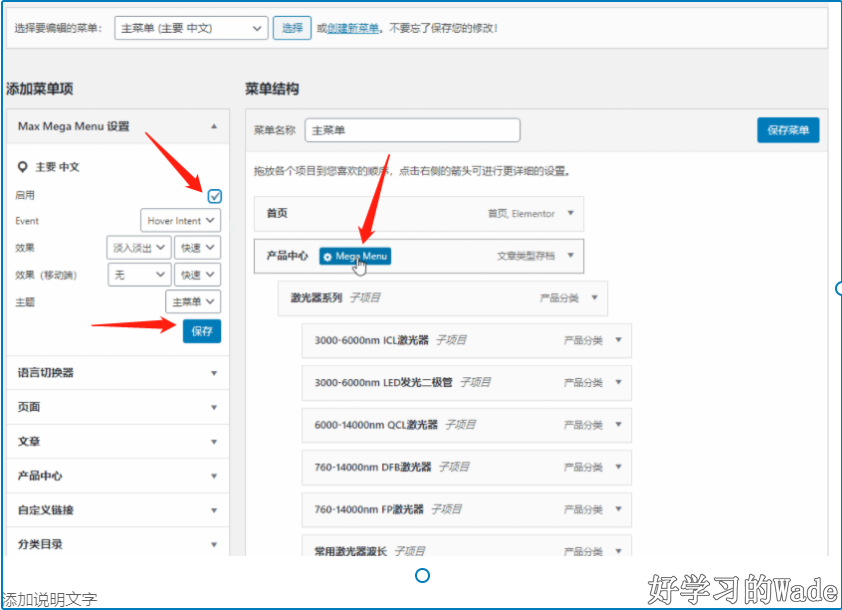
Task: Click the 选择 button
Action: [x=292, y=28]
